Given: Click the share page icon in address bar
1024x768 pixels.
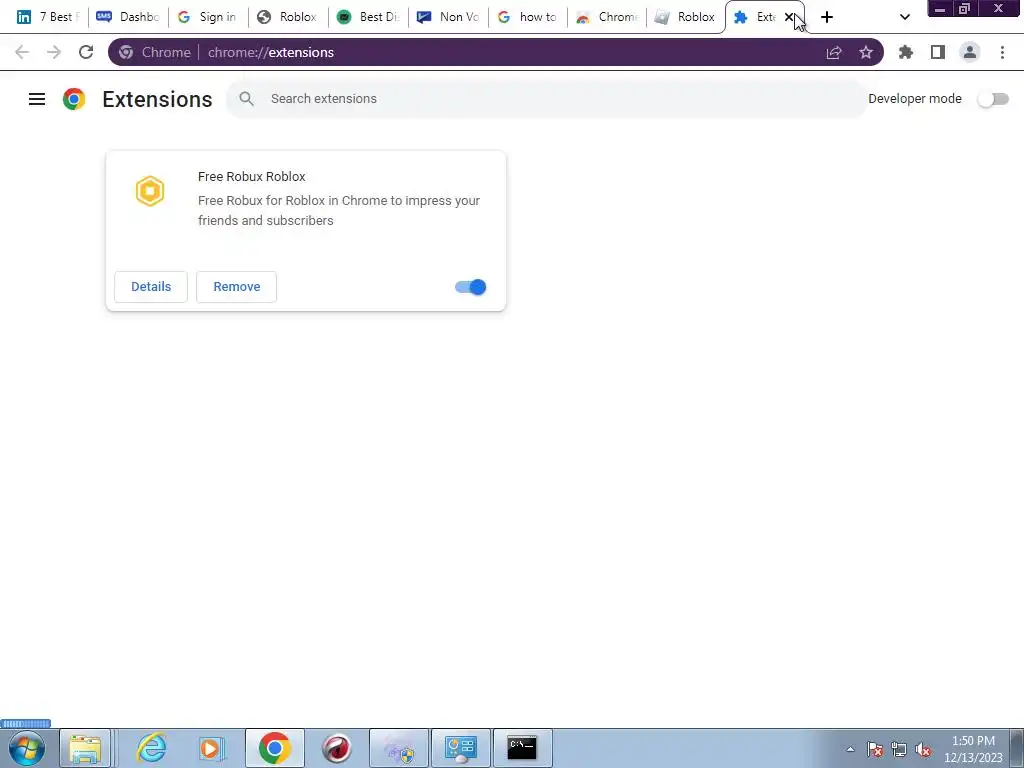Looking at the screenshot, I should (834, 52).
